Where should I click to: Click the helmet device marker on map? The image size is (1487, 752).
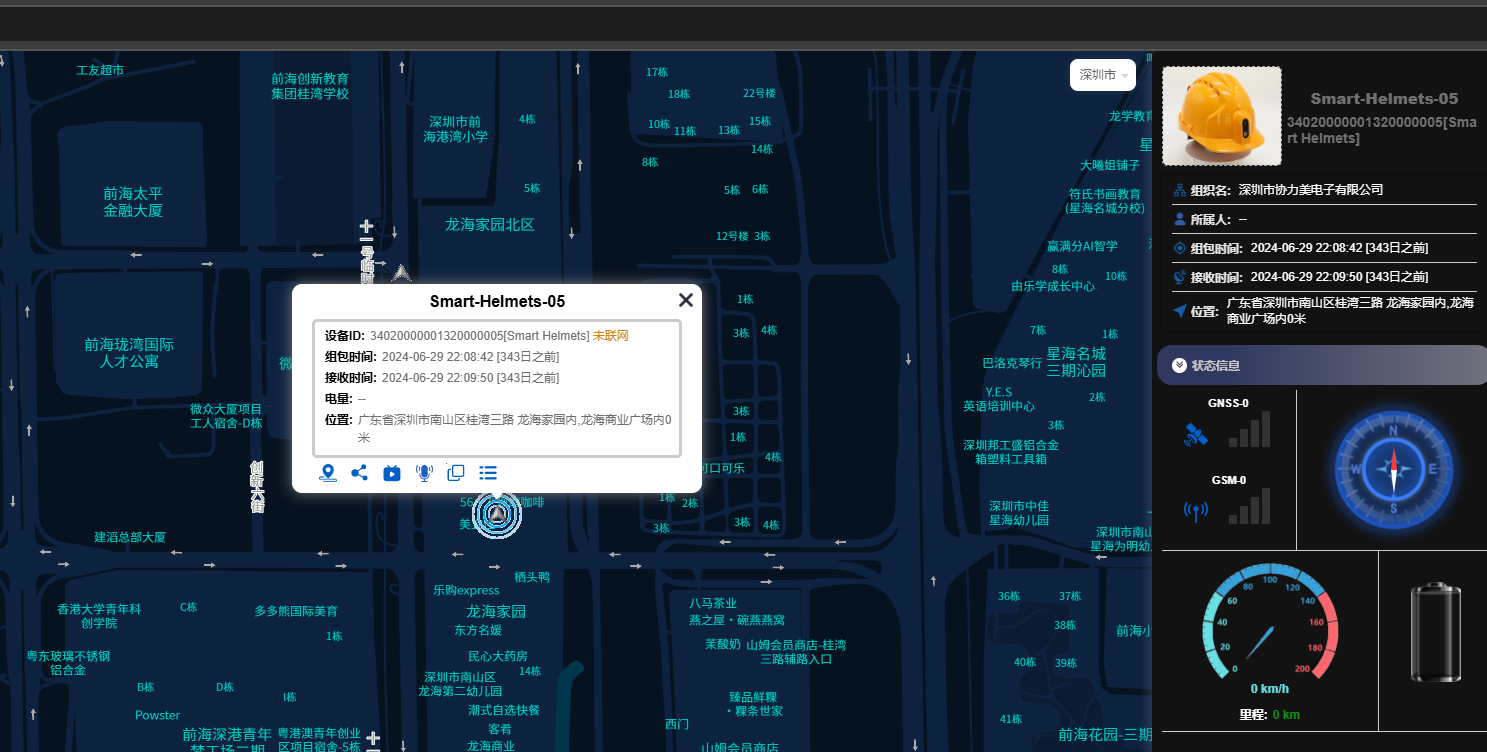pos(497,514)
